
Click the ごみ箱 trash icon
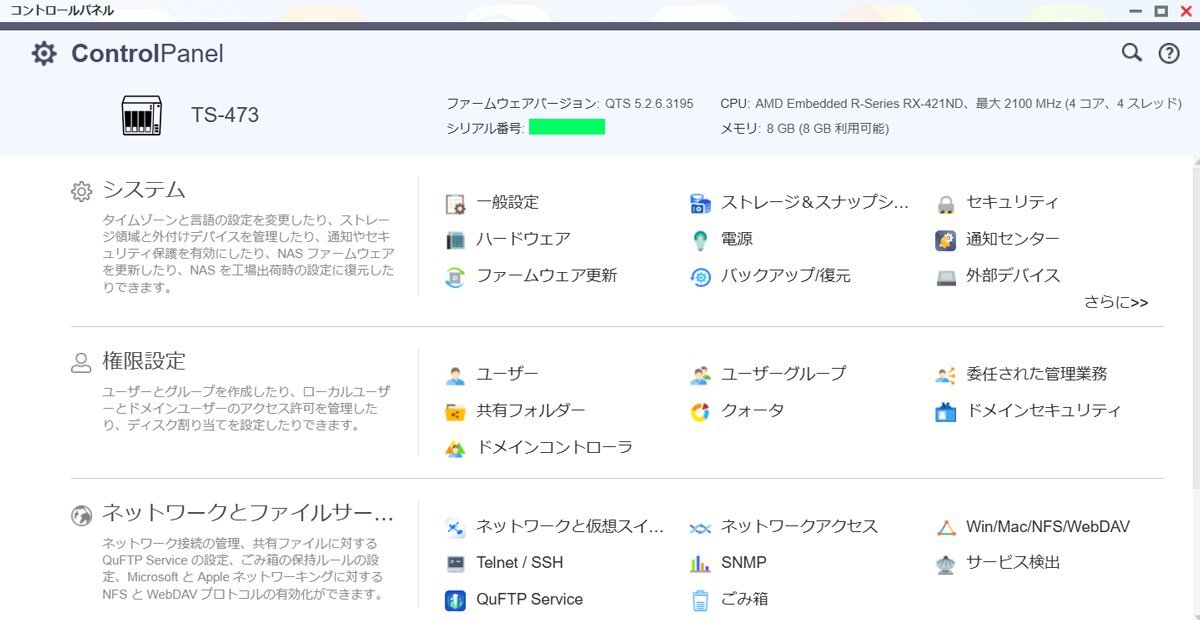tap(701, 600)
